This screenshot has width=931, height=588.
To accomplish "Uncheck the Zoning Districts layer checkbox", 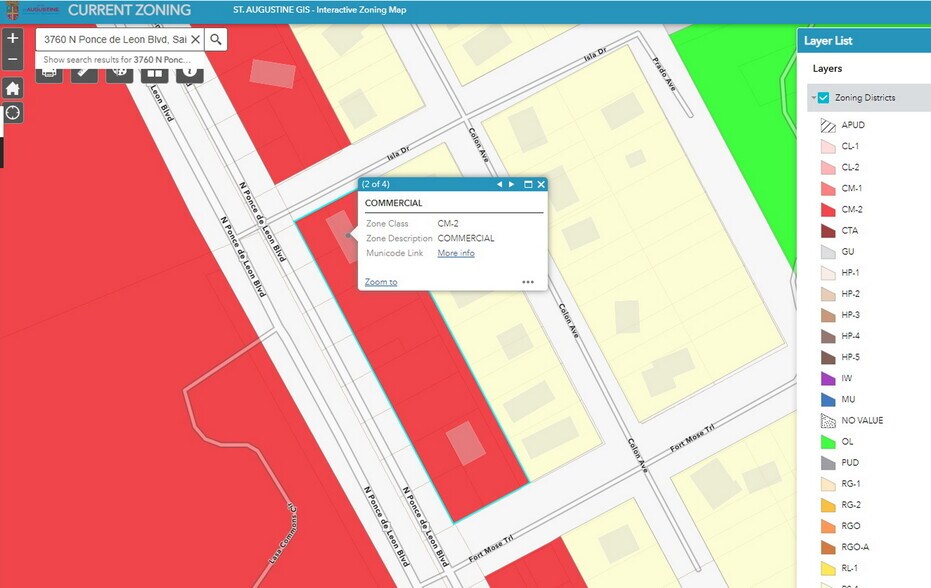I will point(824,98).
